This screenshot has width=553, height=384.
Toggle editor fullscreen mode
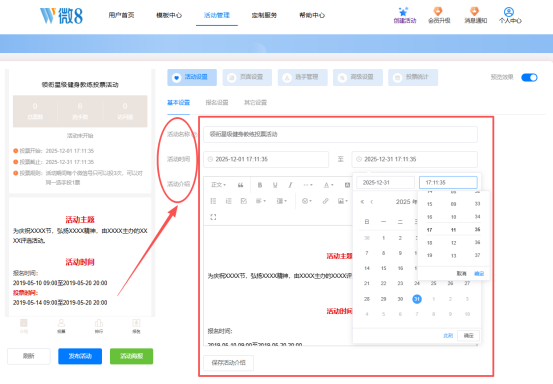click(213, 217)
